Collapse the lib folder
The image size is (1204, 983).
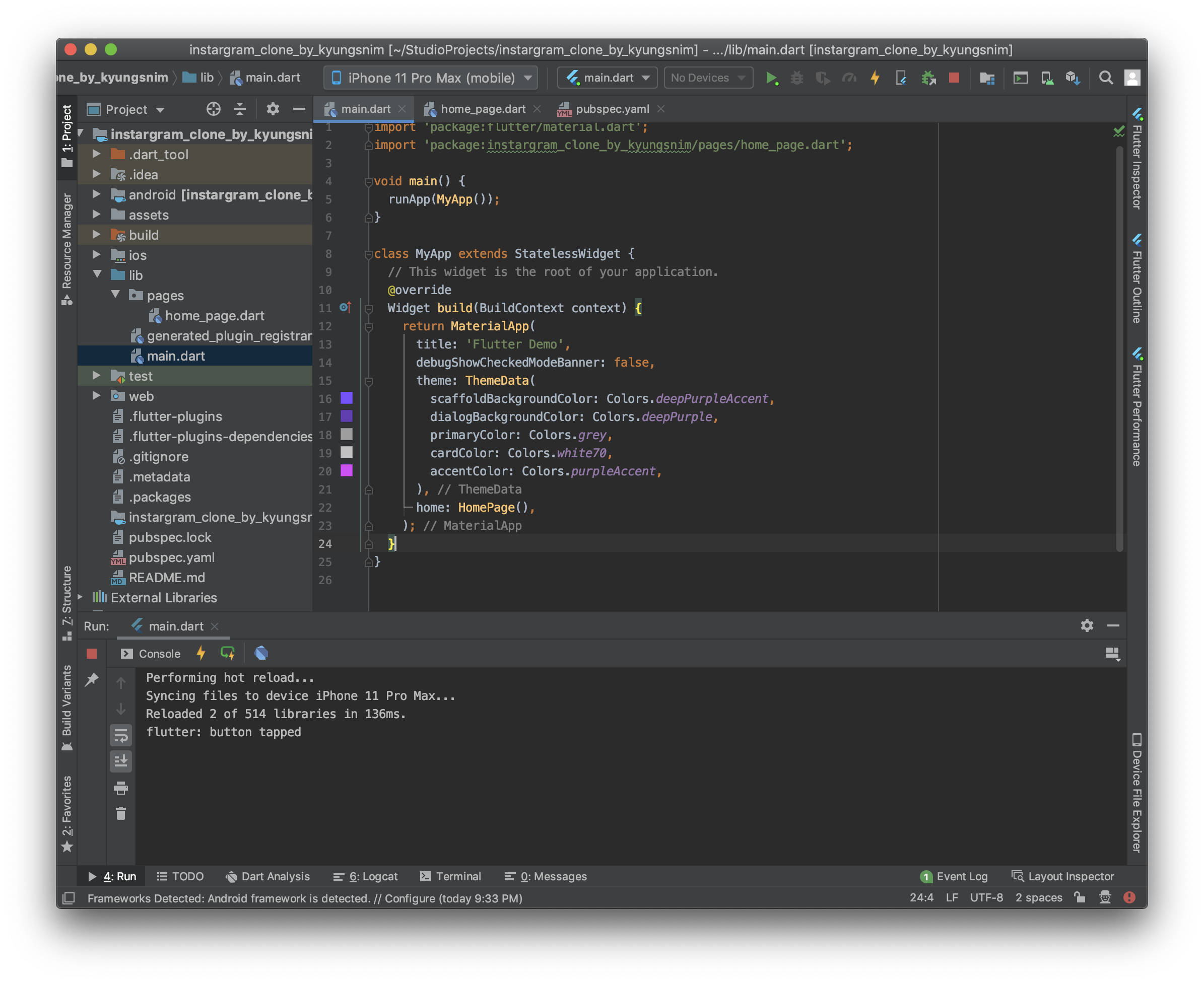point(97,275)
